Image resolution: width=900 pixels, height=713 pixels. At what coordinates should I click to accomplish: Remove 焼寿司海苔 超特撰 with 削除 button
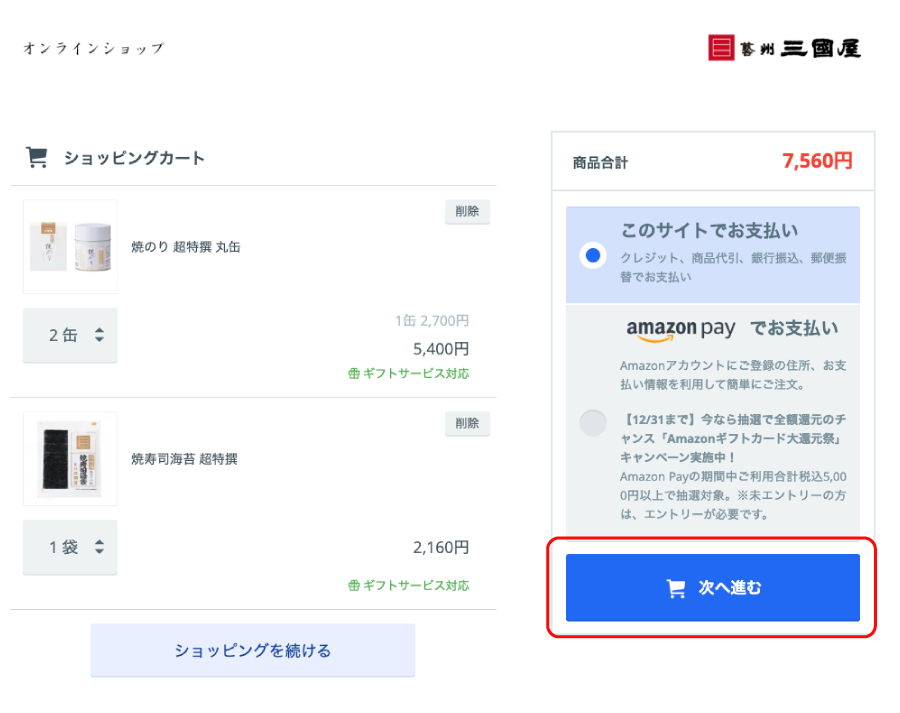point(467,423)
